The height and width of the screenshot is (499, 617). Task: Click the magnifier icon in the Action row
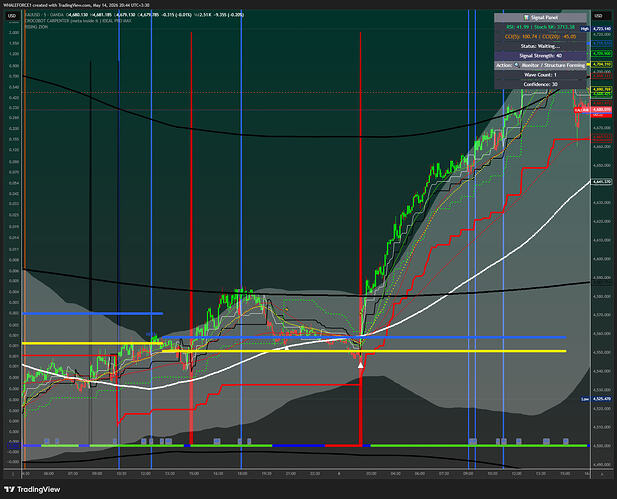[x=517, y=65]
